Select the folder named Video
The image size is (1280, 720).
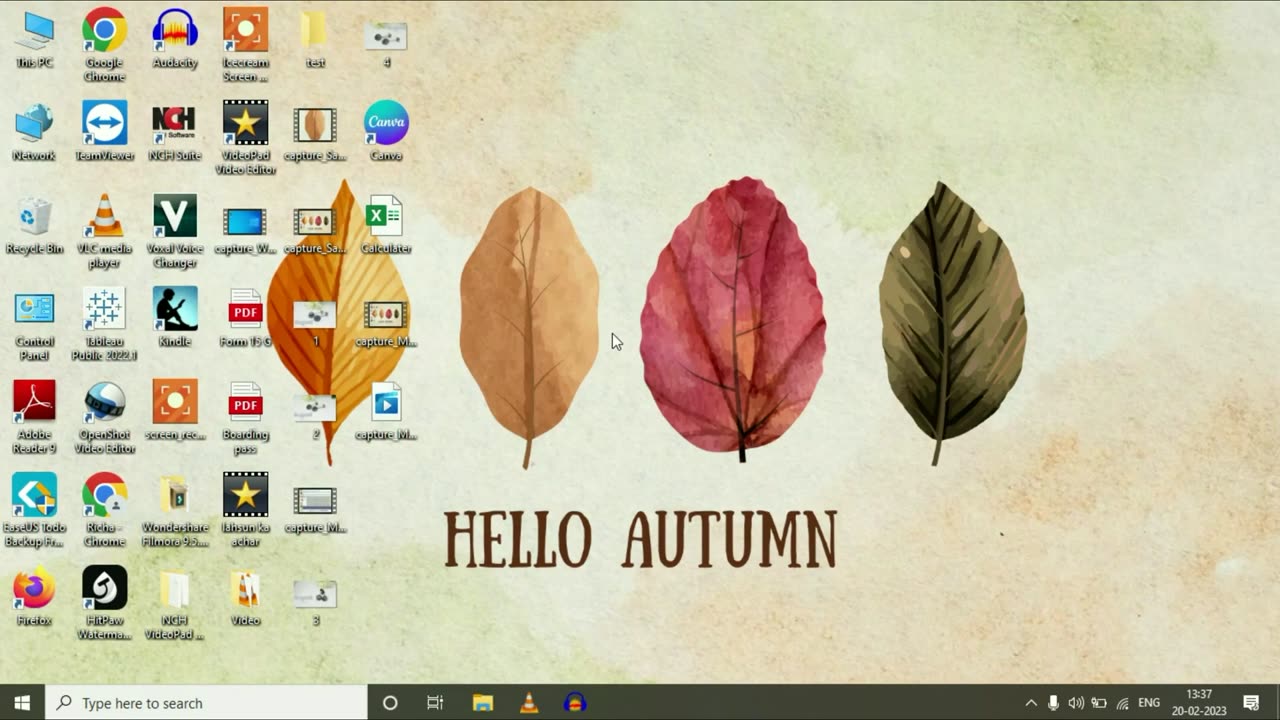point(245,597)
